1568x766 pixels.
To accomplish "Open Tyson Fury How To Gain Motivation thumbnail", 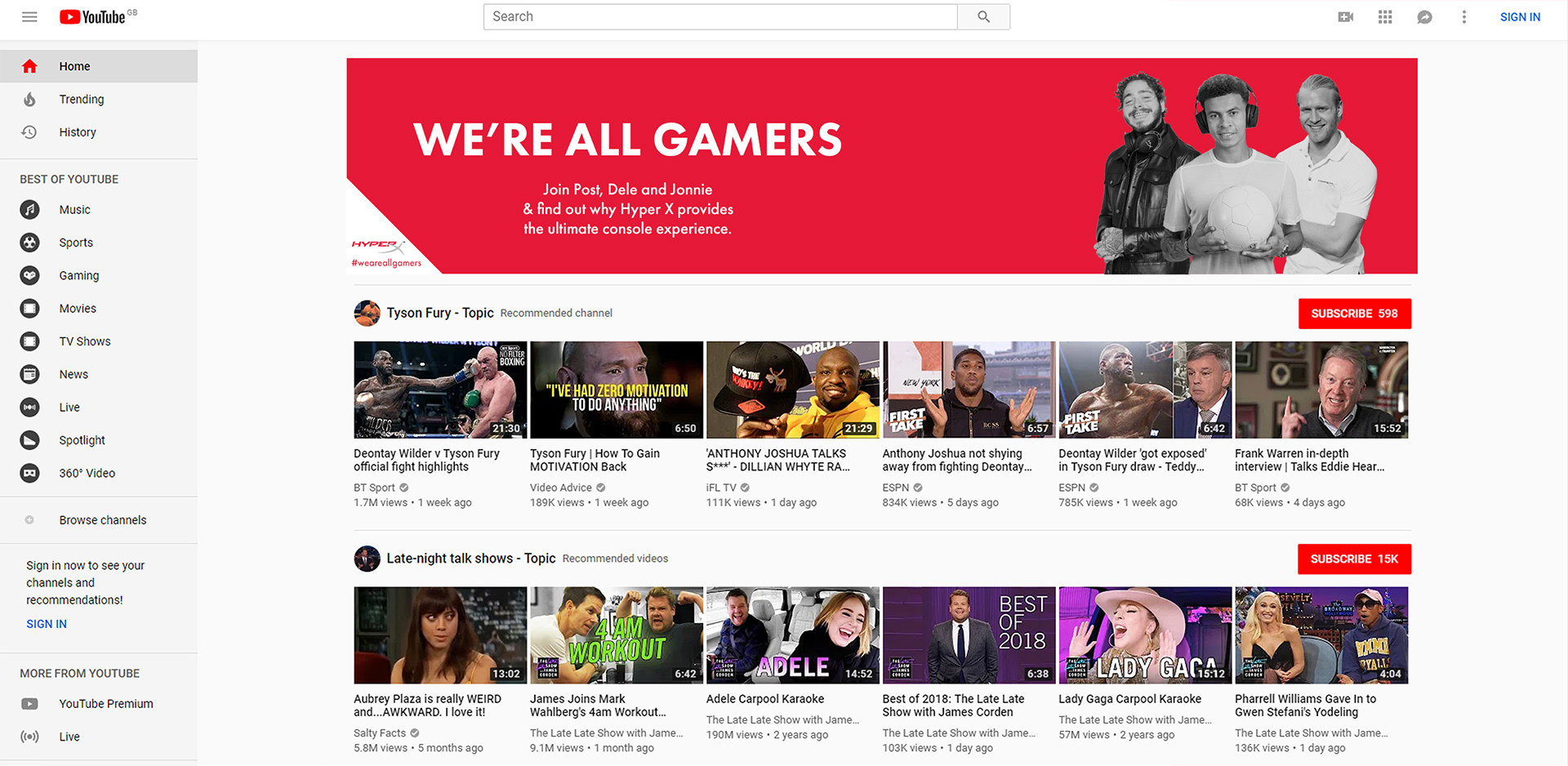I will (617, 390).
